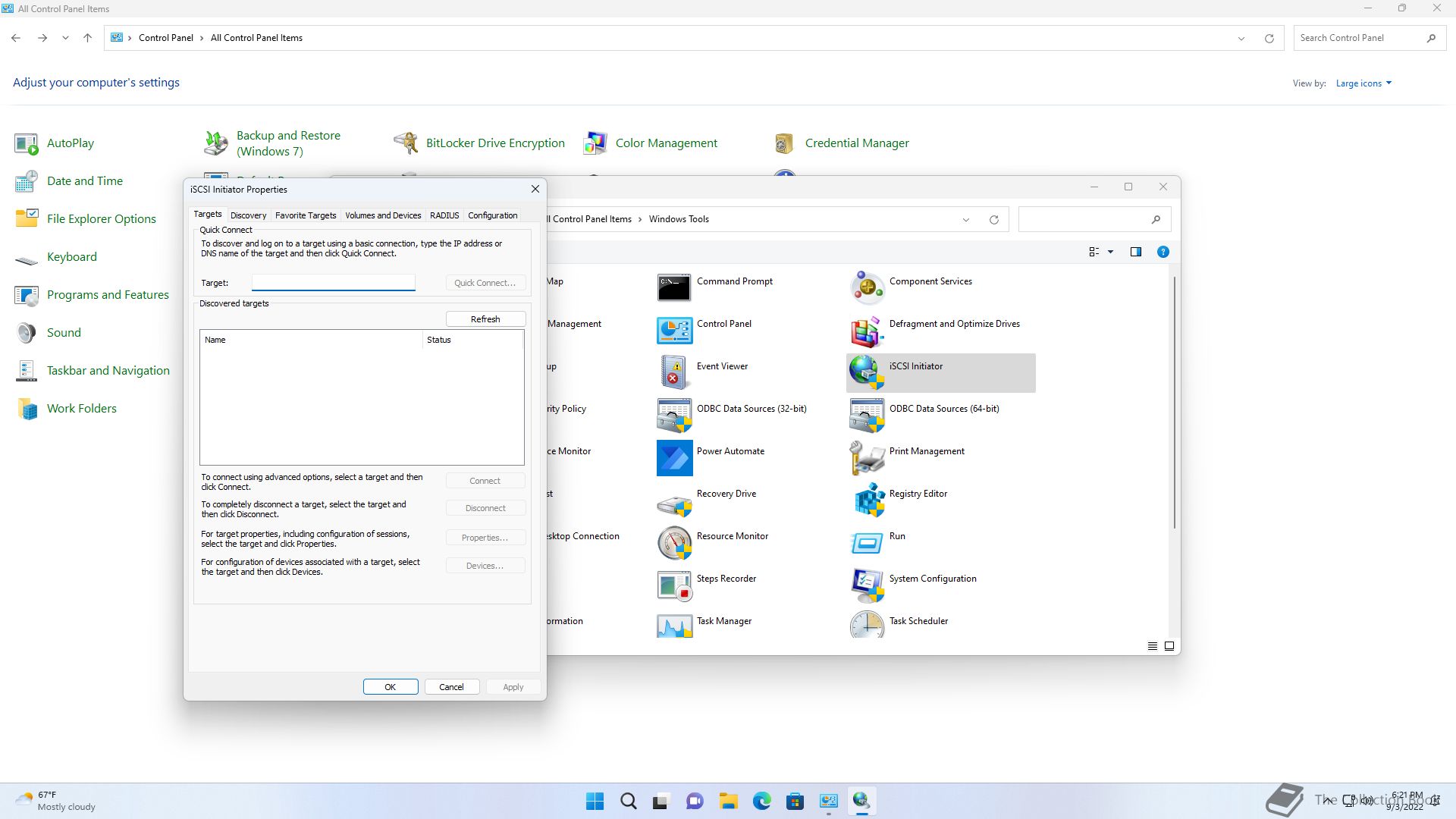The width and height of the screenshot is (1456, 819).
Task: Refresh the Windows Tools window
Action: pyautogui.click(x=994, y=220)
